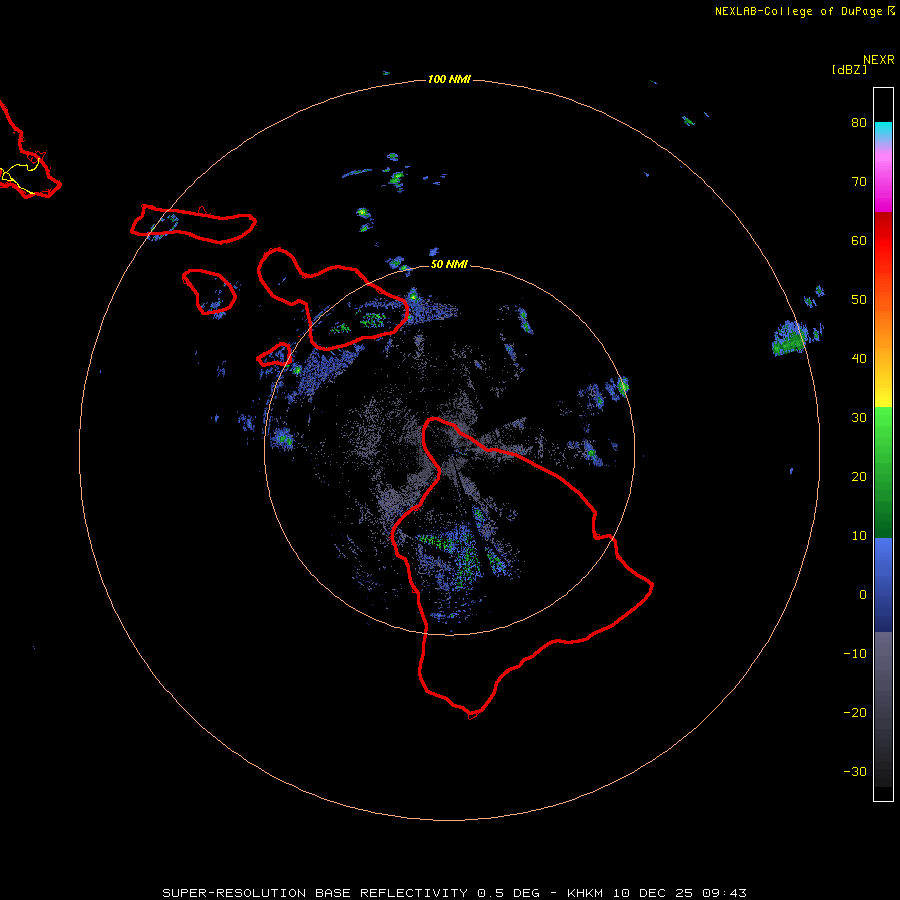Viewport: 900px width, 900px height.
Task: Click the 0.5 DEG elevation angle text
Action: coord(509,893)
